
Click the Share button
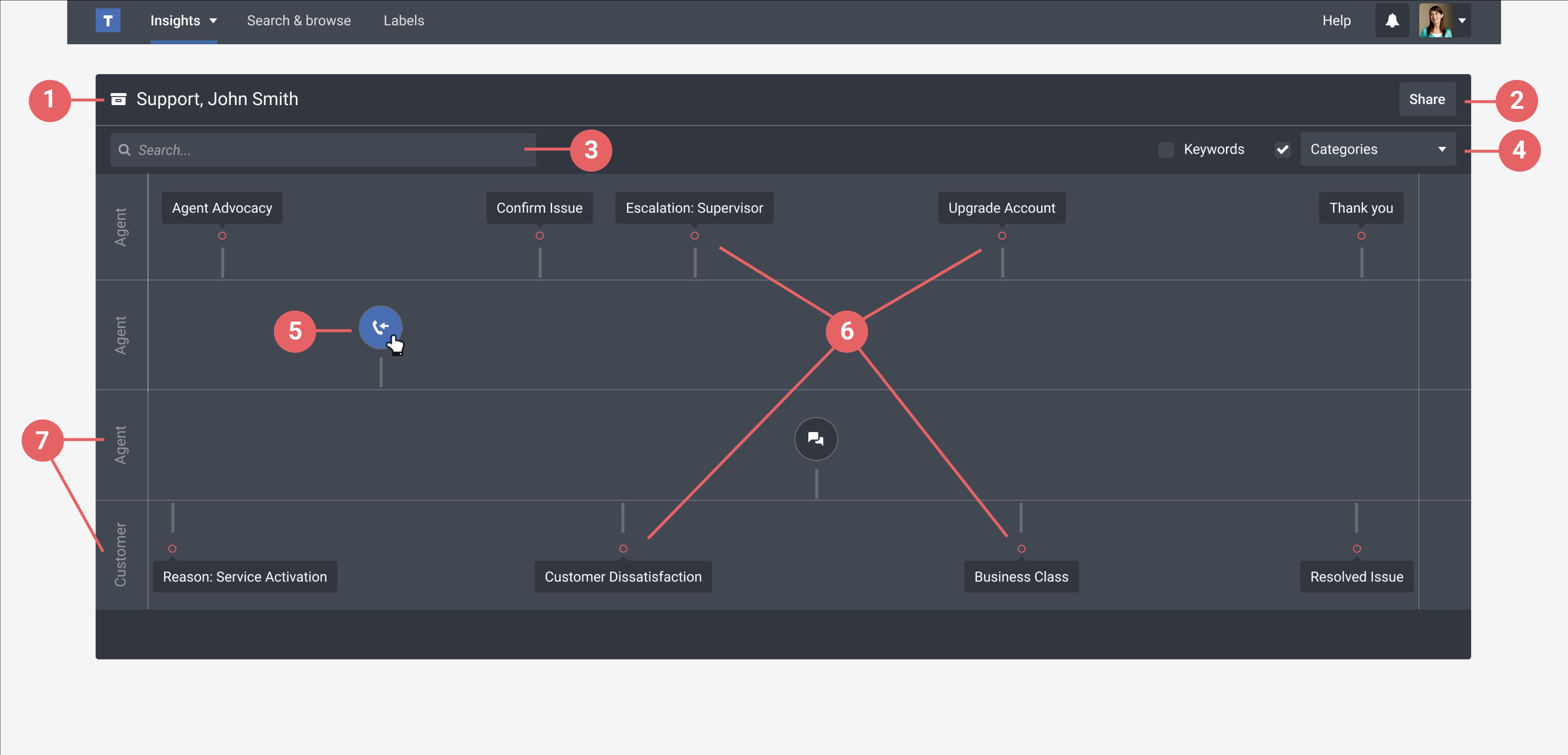click(x=1428, y=99)
